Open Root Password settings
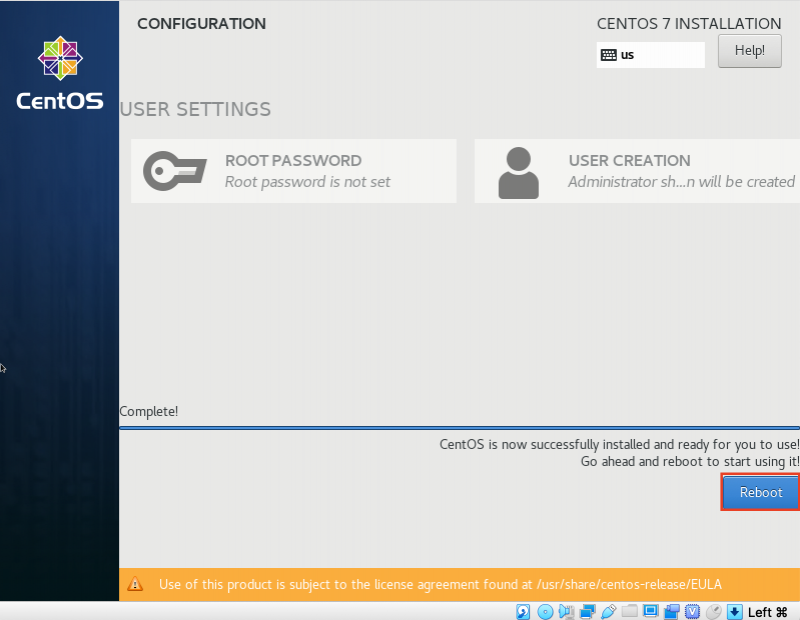The image size is (800, 620). tap(294, 171)
